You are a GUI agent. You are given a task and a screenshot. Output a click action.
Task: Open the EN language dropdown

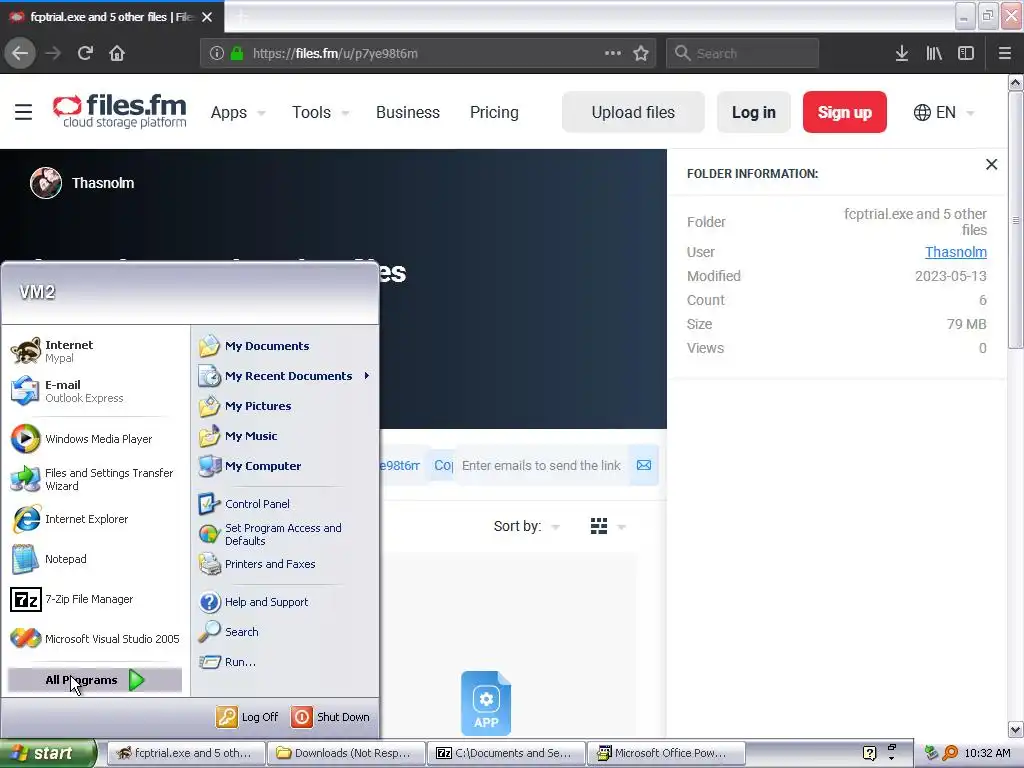click(x=944, y=112)
